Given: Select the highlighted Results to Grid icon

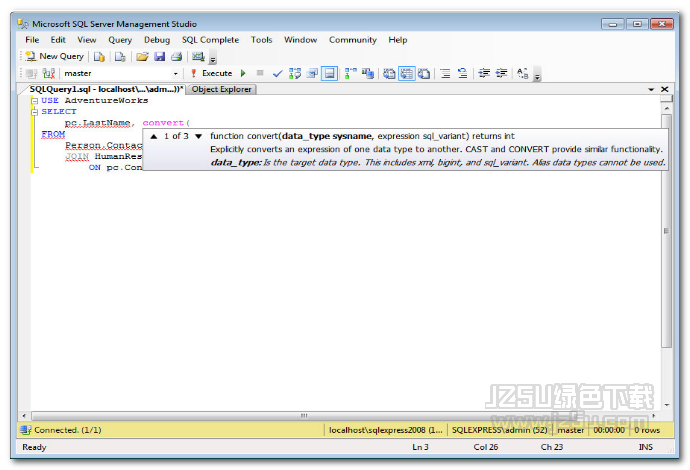Looking at the screenshot, I should [x=407, y=73].
